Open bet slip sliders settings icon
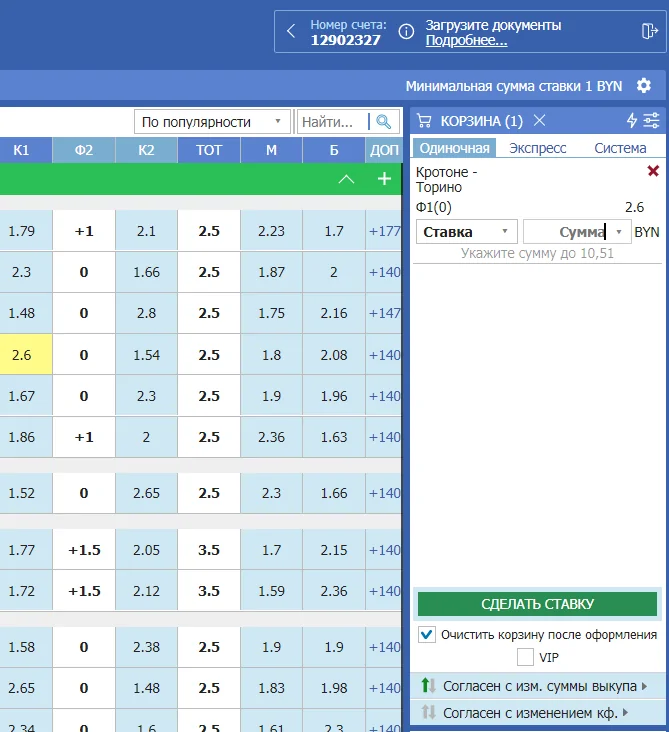 click(x=651, y=121)
